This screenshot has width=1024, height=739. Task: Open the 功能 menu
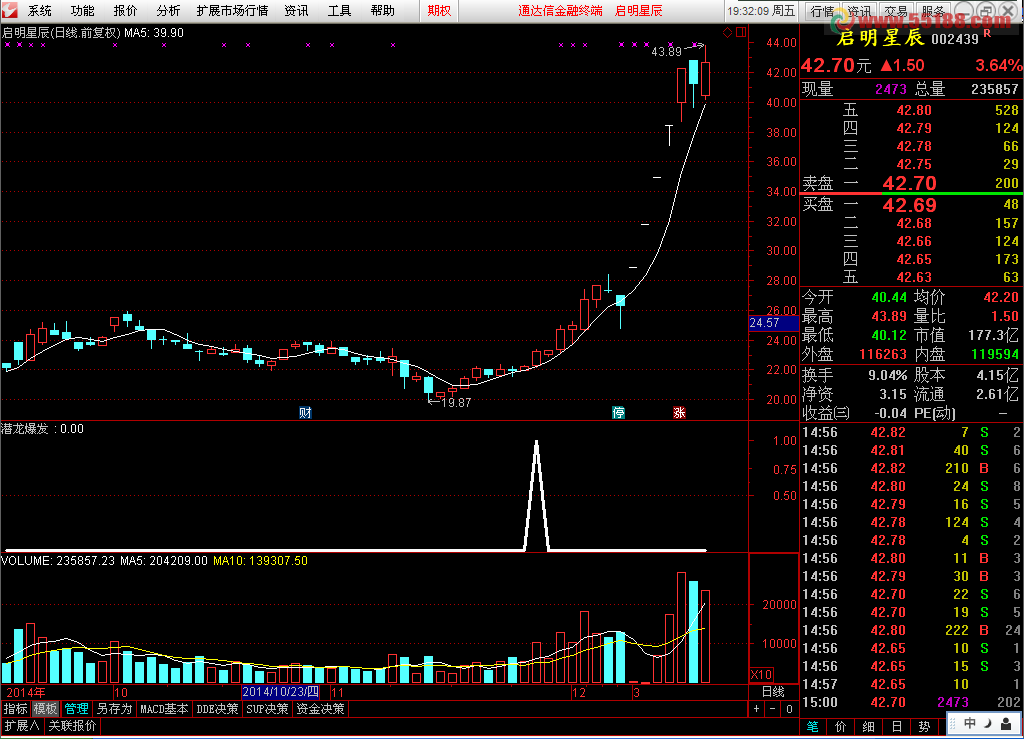82,10
